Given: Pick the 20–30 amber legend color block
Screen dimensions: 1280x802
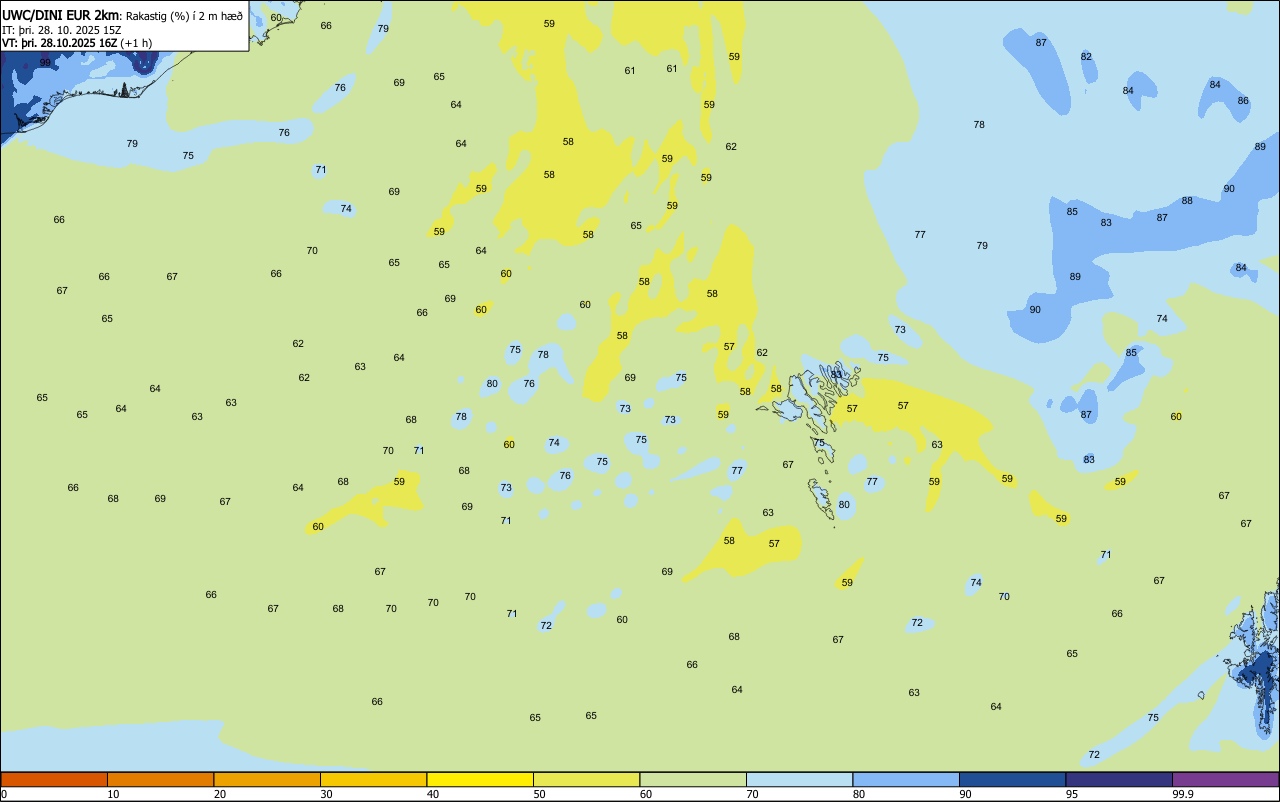Looking at the screenshot, I should pos(267,779).
